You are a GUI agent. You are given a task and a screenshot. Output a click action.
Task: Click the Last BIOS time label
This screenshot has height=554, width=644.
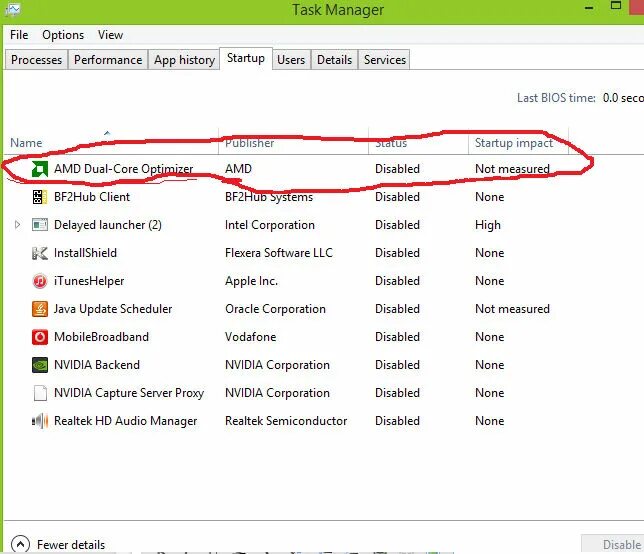(x=556, y=98)
